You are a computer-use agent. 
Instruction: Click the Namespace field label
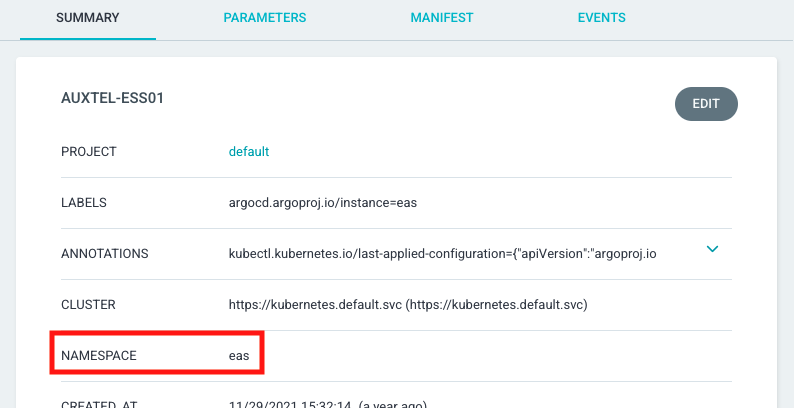[x=99, y=355]
